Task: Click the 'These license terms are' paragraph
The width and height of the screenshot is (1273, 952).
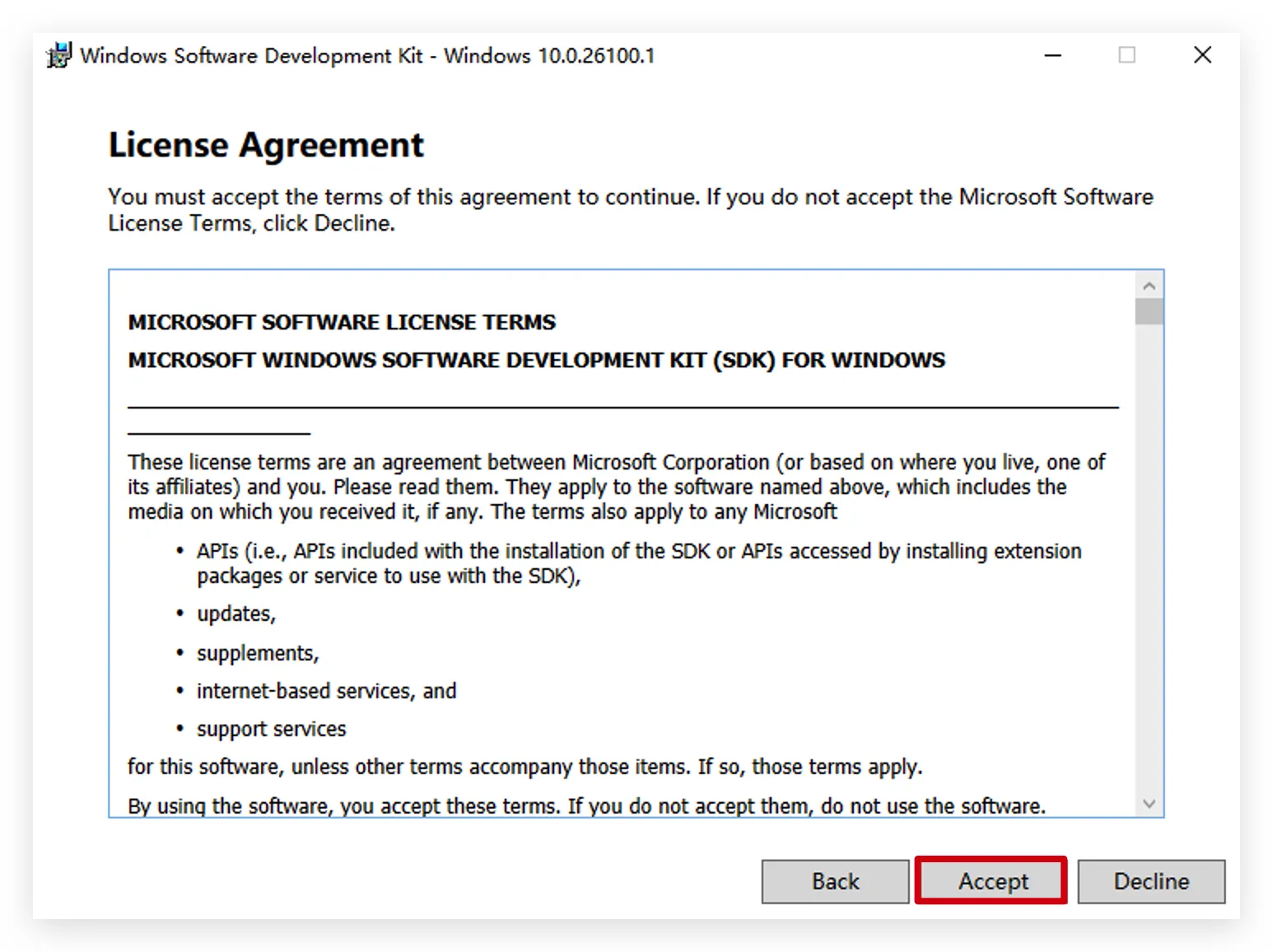Action: coord(616,487)
